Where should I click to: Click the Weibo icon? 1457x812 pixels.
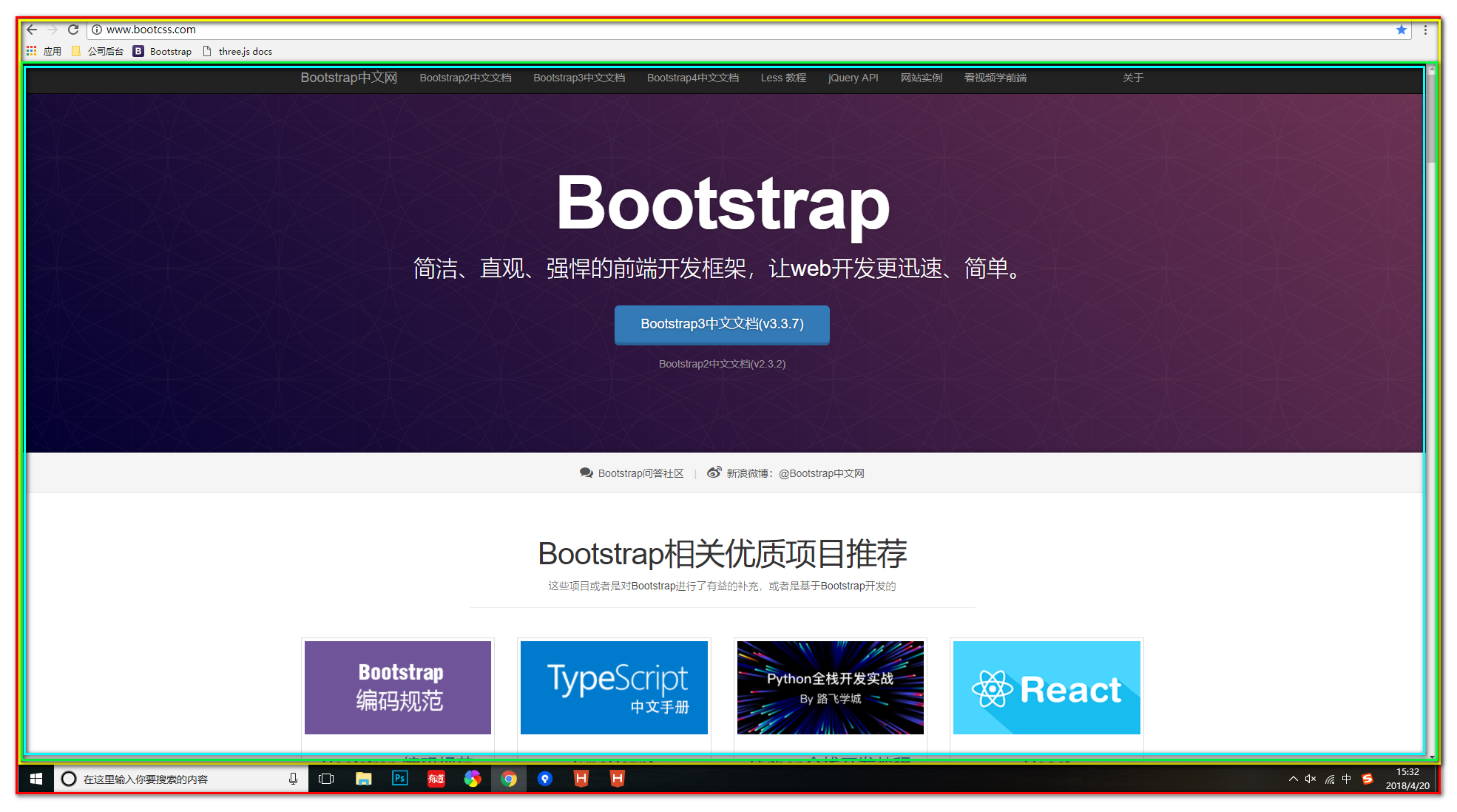(x=714, y=473)
